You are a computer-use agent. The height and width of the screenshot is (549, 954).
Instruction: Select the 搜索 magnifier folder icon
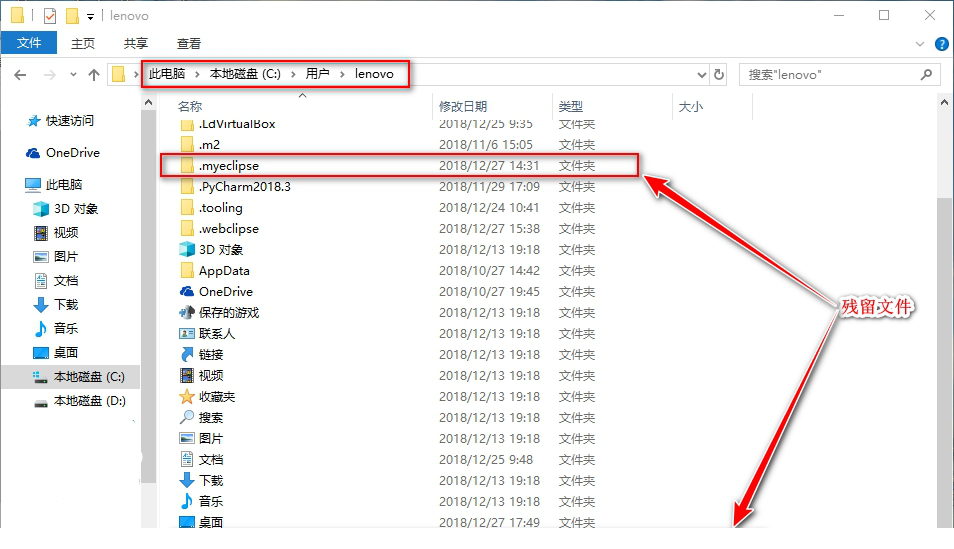click(187, 418)
